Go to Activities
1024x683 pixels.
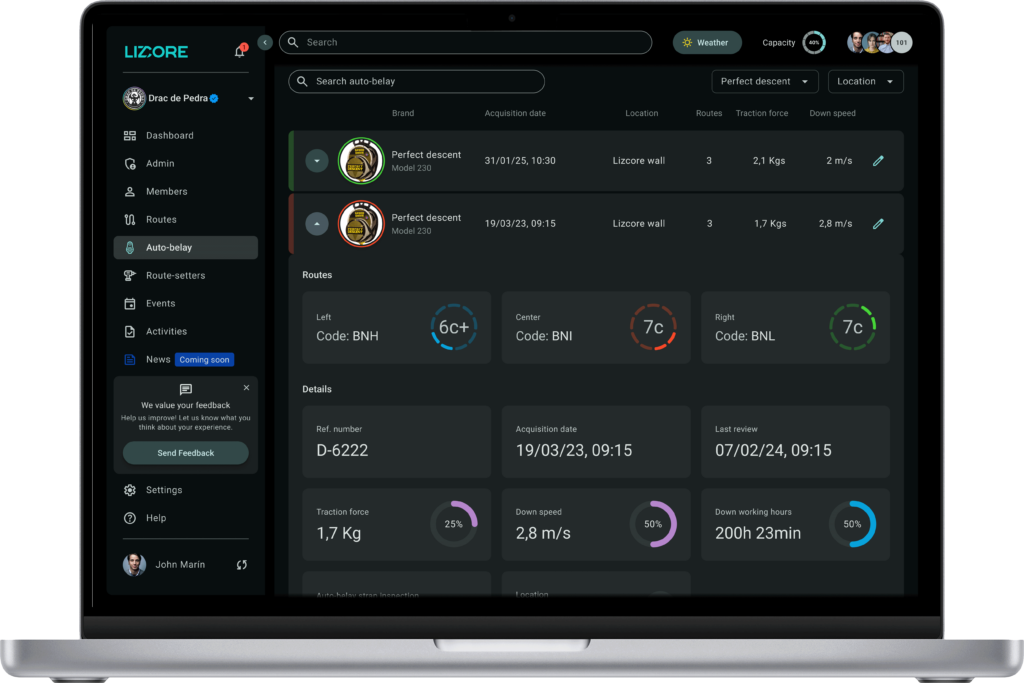coord(185,332)
